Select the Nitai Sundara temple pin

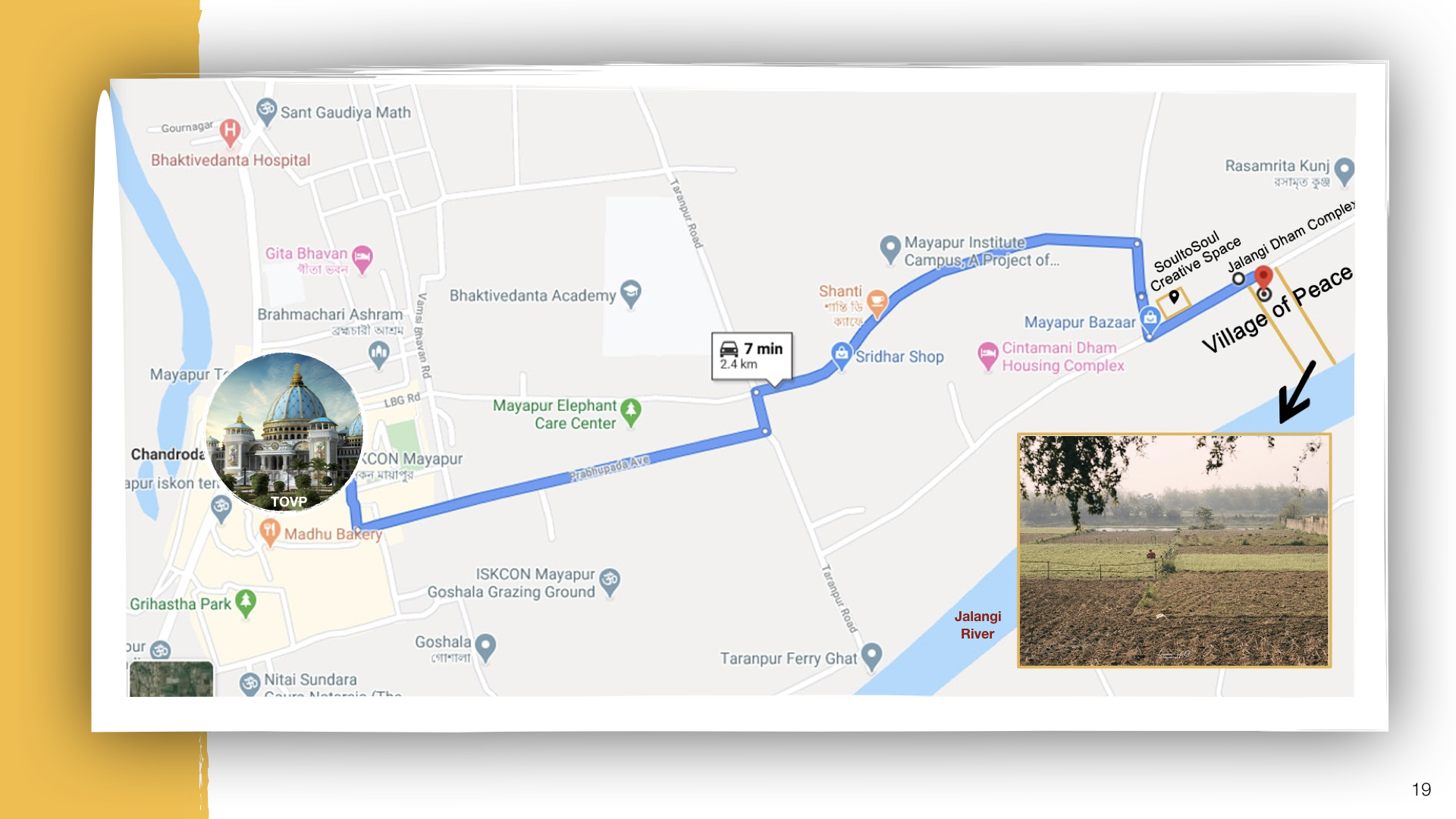pyautogui.click(x=249, y=683)
